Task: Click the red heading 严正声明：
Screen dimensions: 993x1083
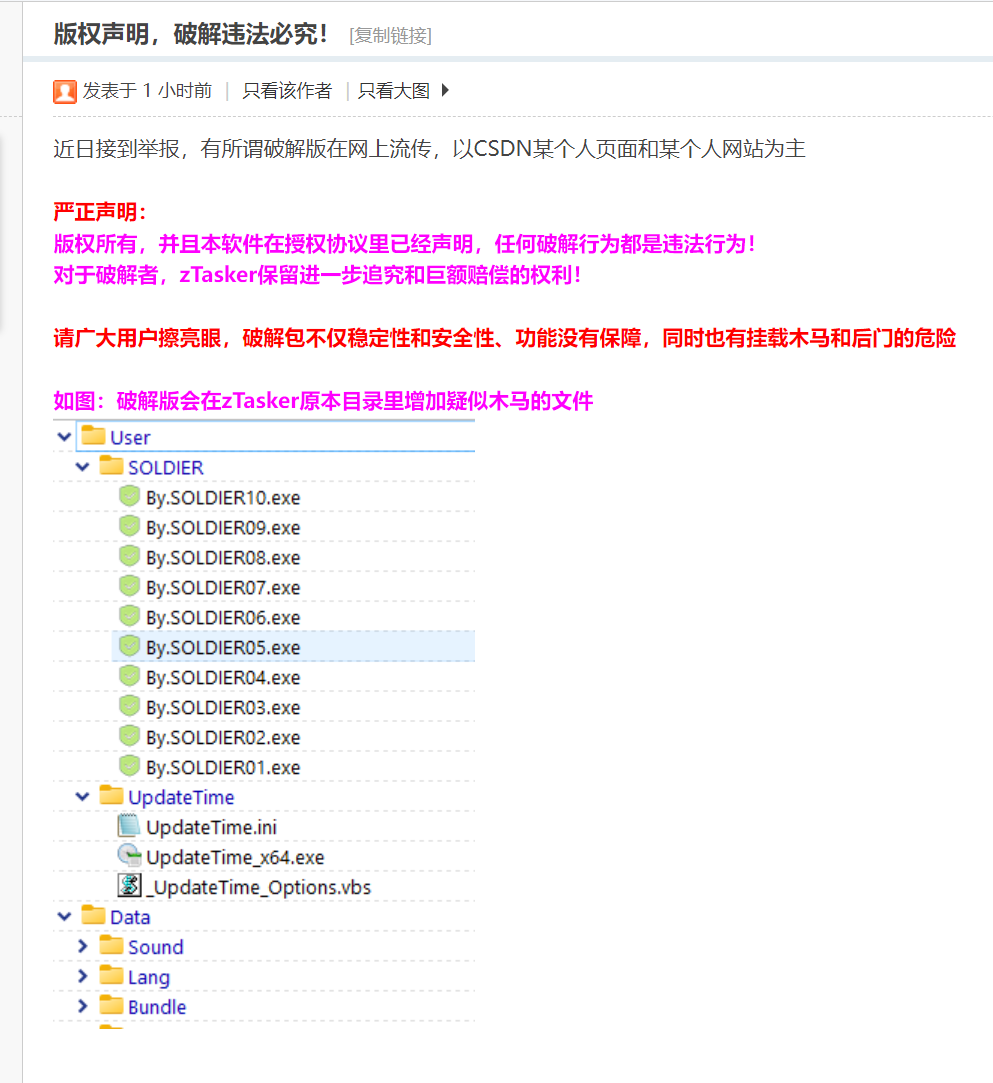Action: coord(100,212)
